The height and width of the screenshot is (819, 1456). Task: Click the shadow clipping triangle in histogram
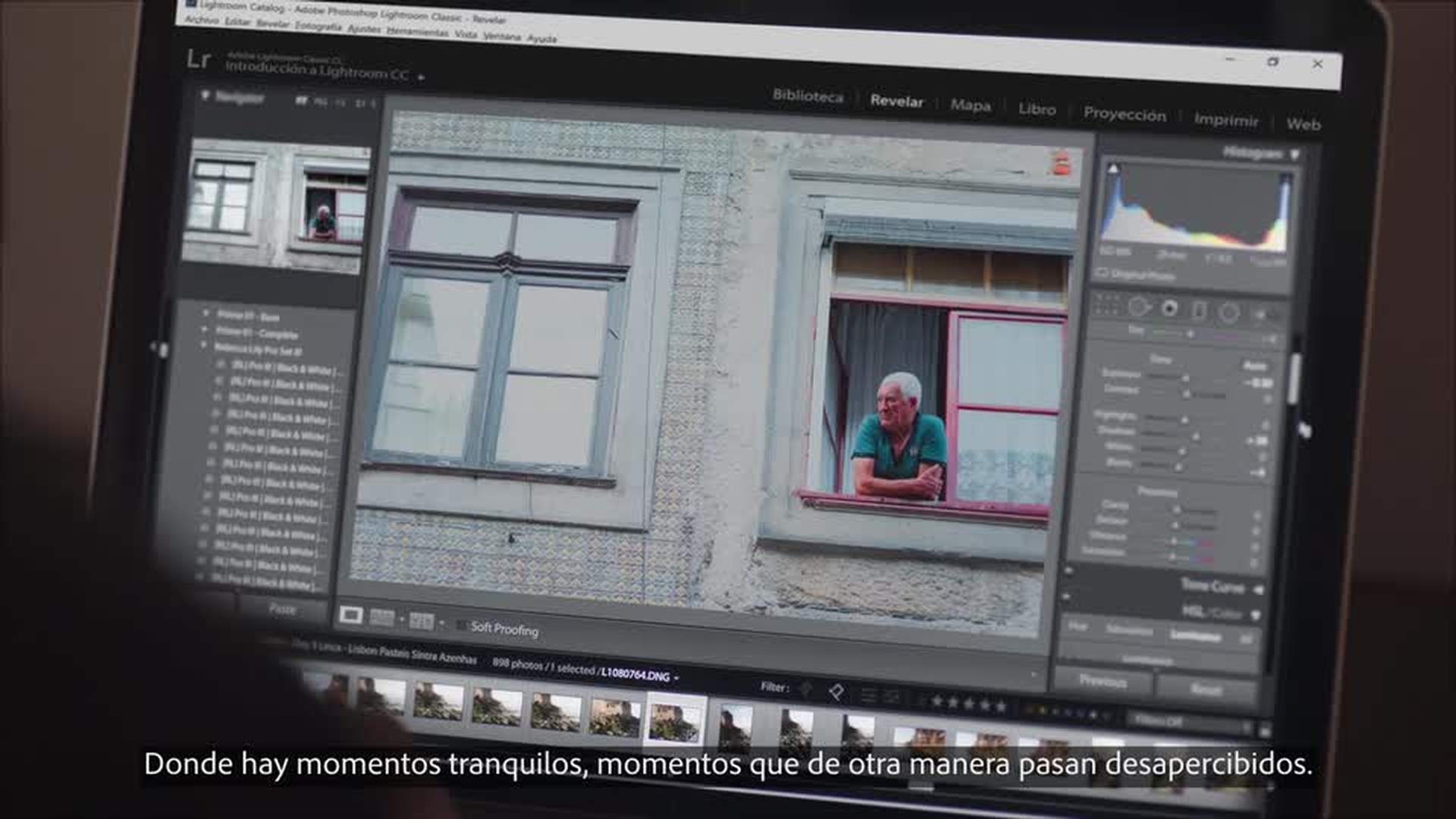tap(1112, 168)
